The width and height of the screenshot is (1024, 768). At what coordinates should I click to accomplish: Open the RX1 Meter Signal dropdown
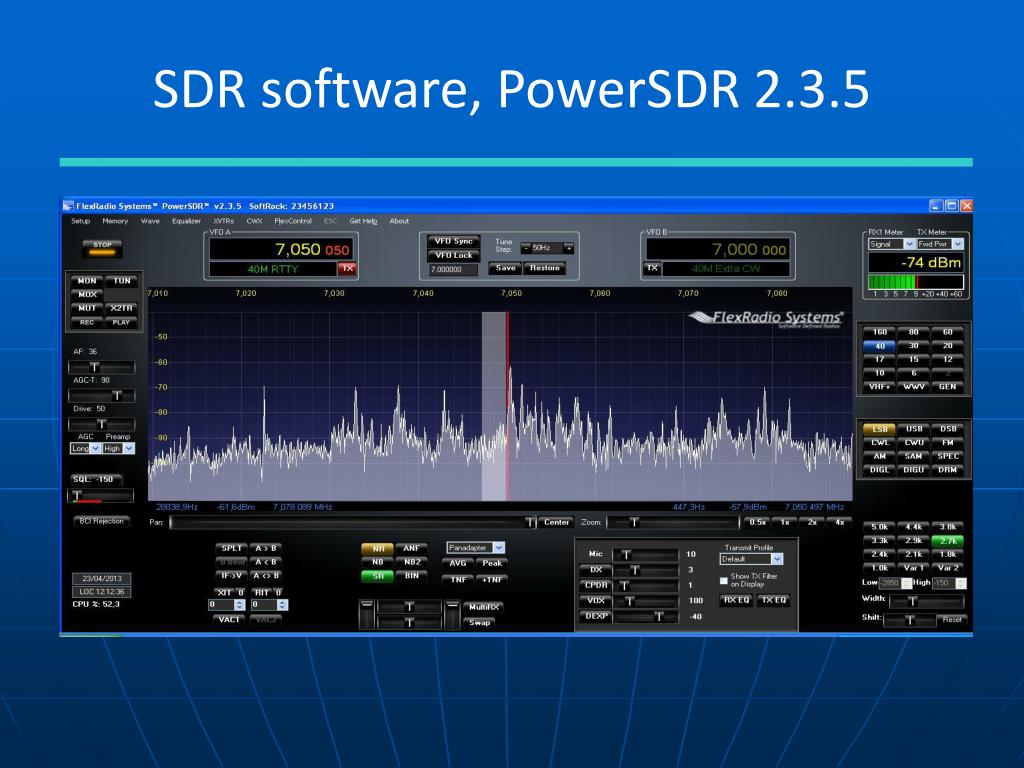point(891,244)
